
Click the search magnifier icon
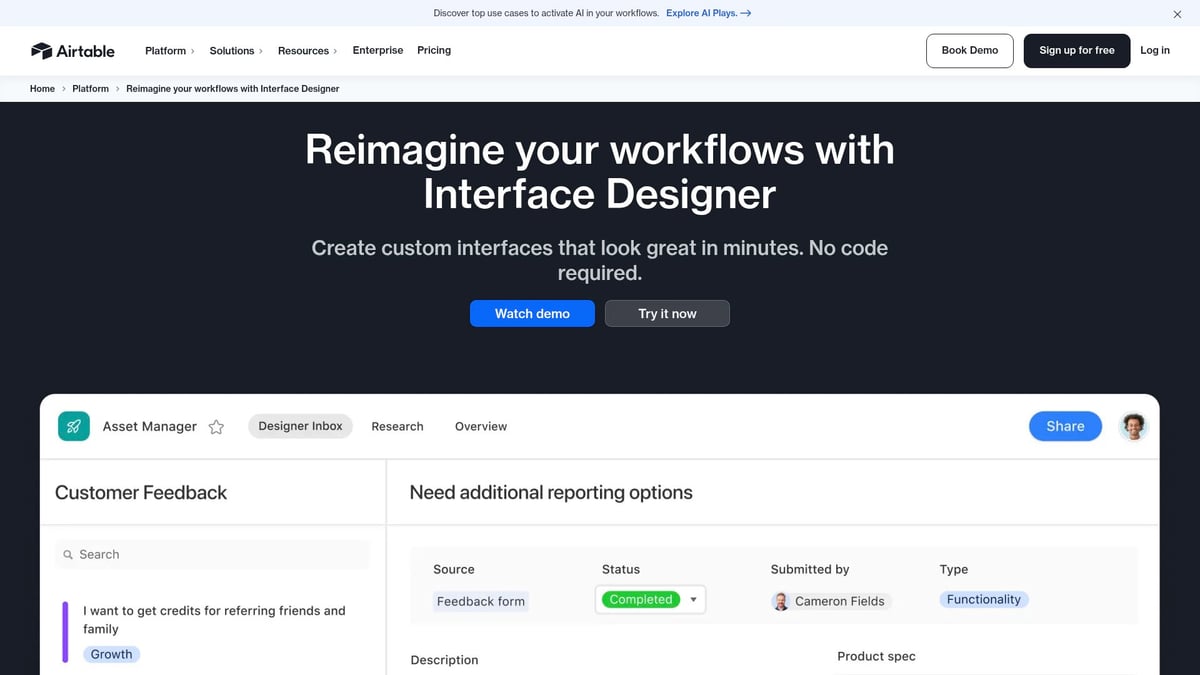tap(67, 554)
